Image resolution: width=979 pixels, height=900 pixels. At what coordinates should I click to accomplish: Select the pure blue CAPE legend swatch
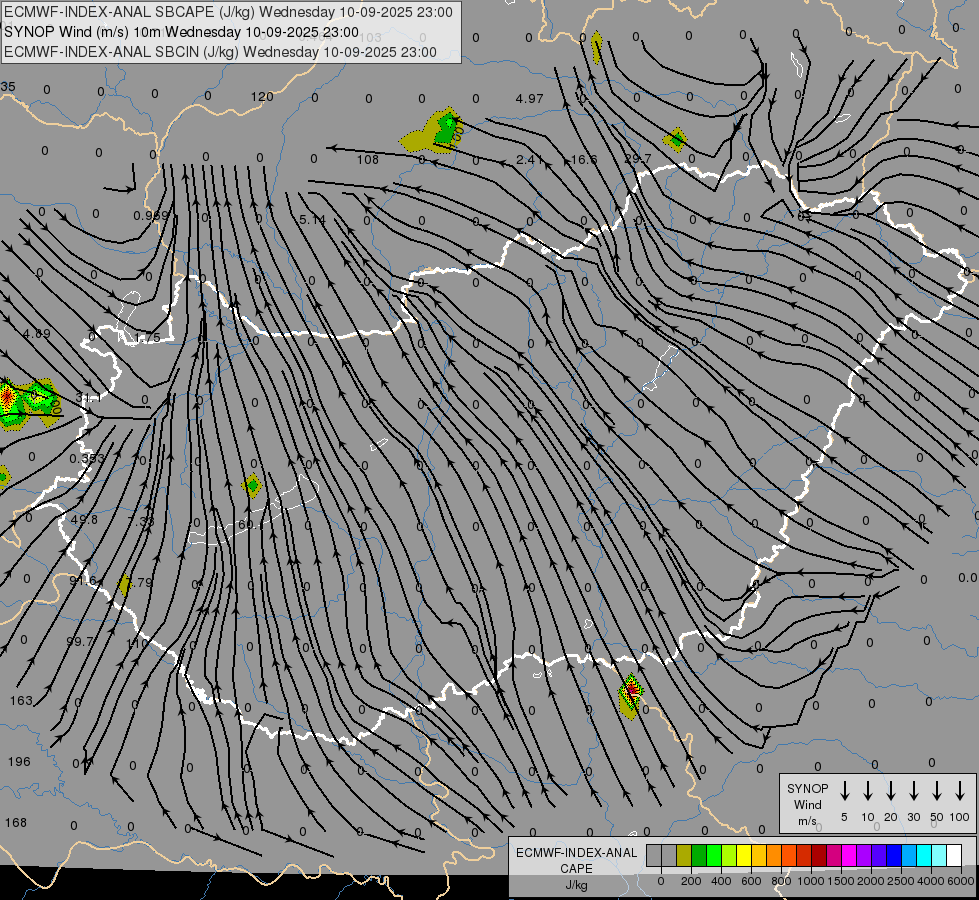point(893,855)
